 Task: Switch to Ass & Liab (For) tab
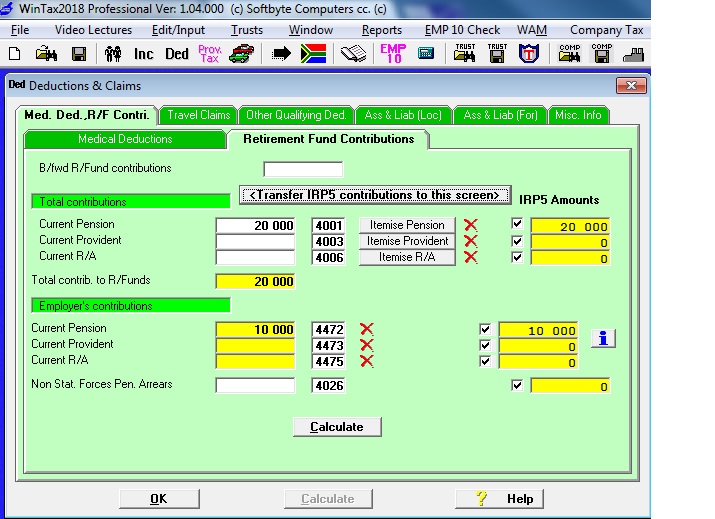501,115
